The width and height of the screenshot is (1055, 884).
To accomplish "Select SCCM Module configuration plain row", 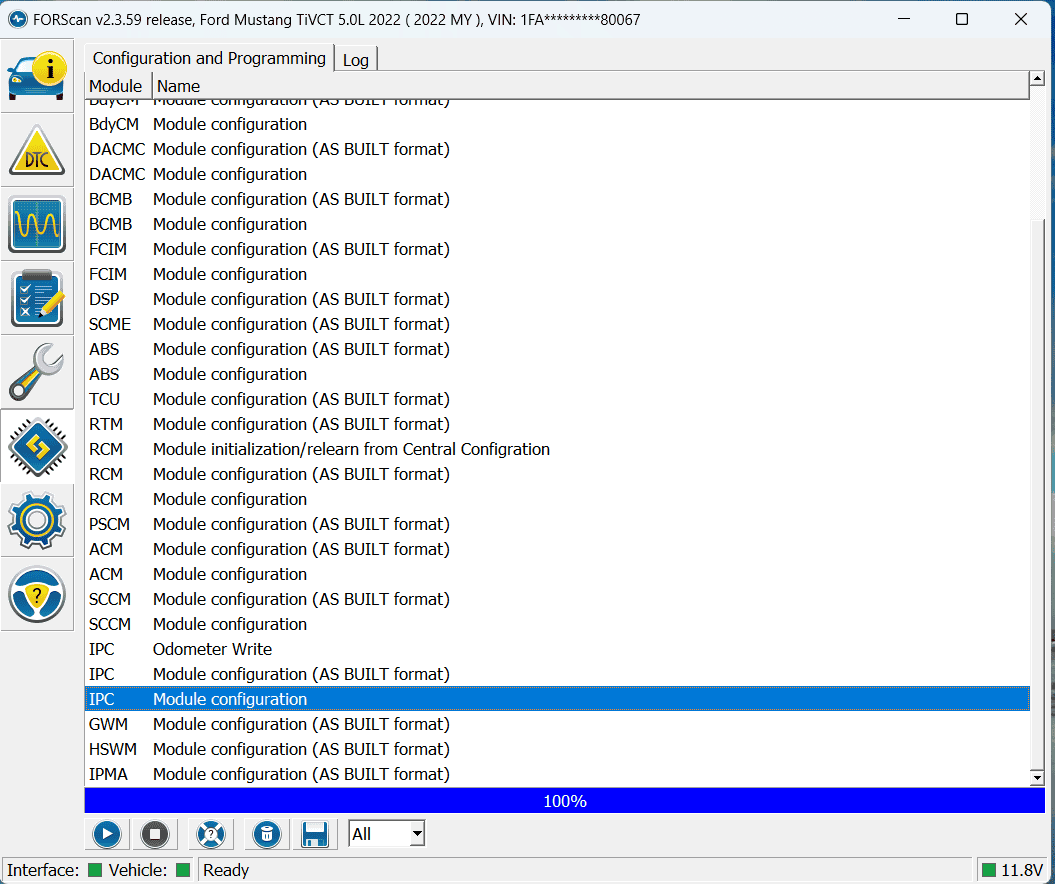I will [x=557, y=624].
